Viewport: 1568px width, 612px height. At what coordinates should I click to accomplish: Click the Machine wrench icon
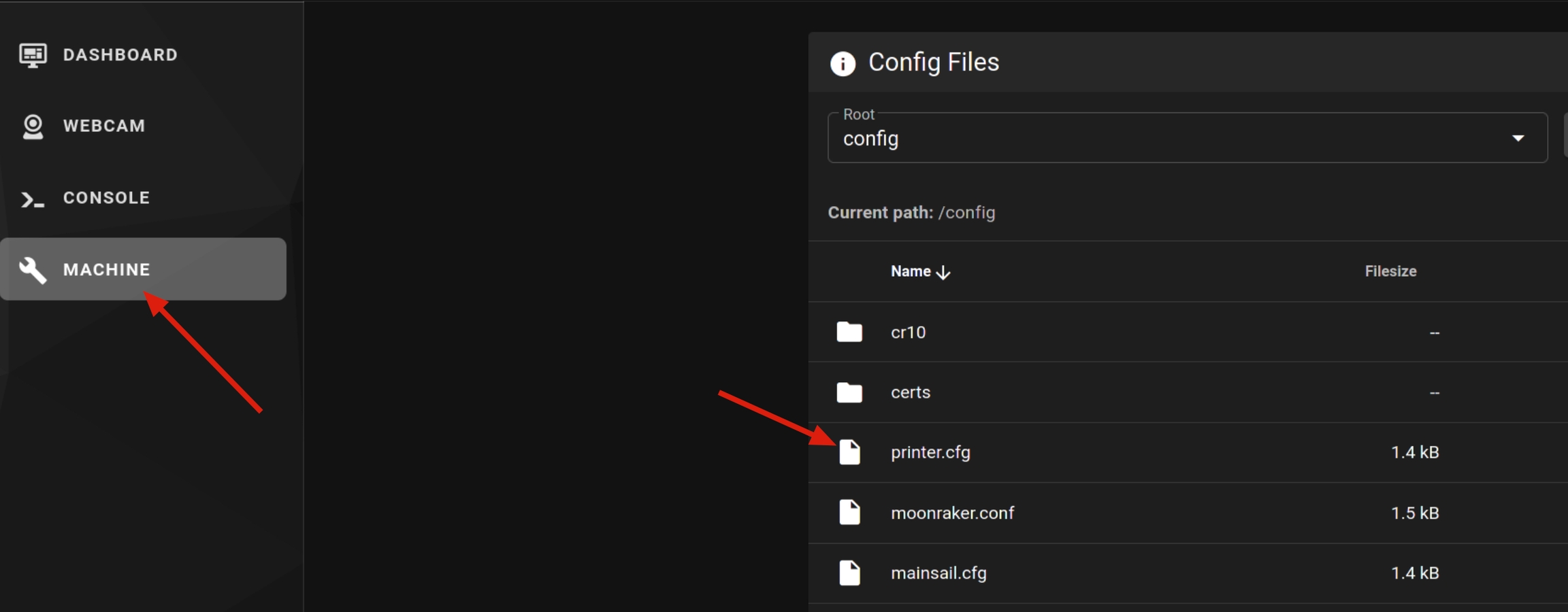[x=33, y=270]
